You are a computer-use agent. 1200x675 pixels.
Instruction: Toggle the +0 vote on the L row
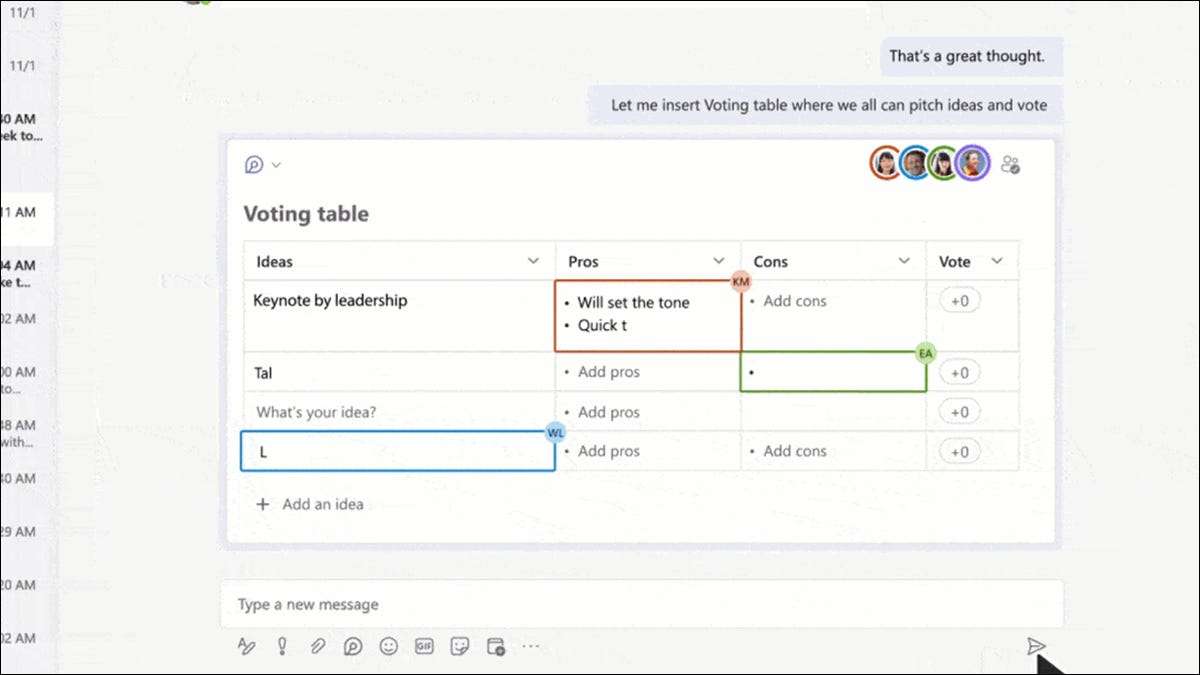[959, 451]
